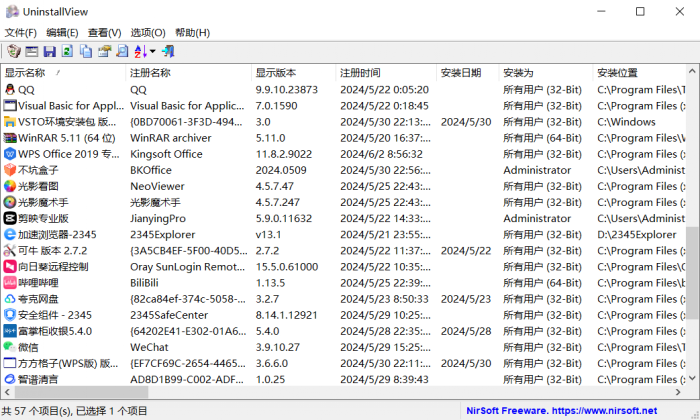Click the horizontal scrollbar left arrow
The width and height of the screenshot is (700, 420).
(7, 392)
